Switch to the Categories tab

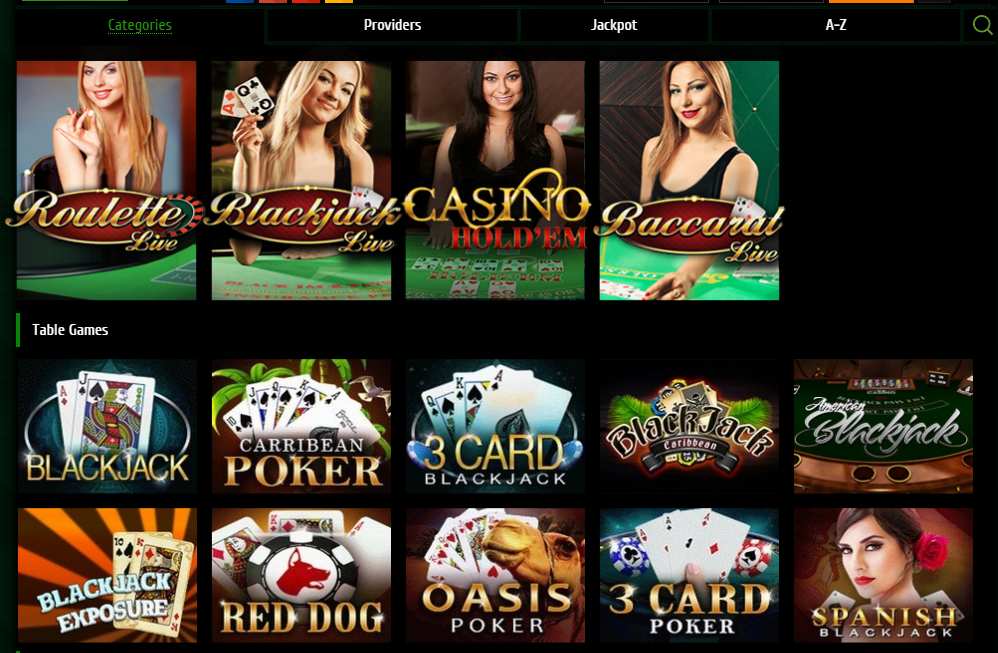click(139, 25)
